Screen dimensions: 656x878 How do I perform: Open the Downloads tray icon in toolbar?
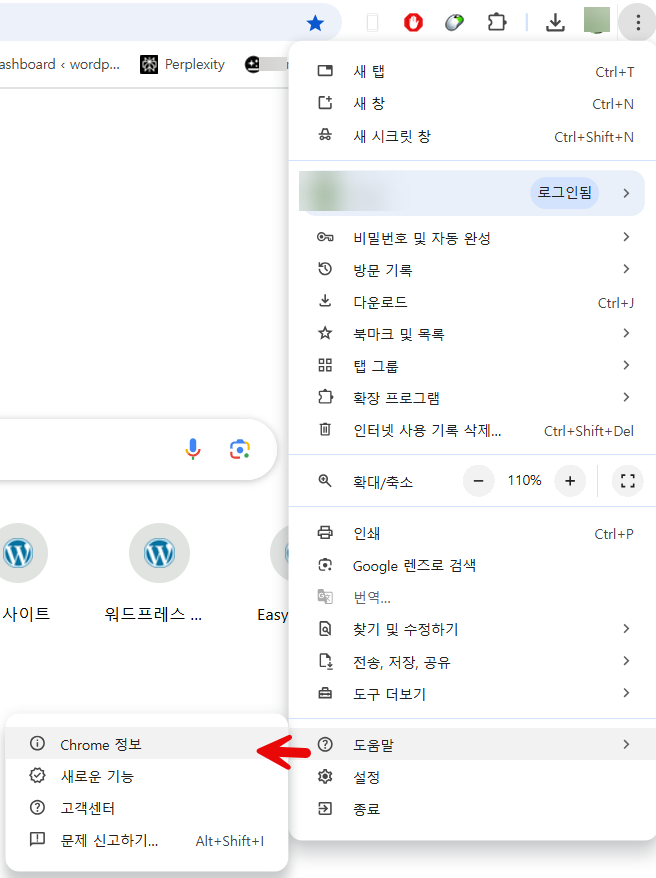(555, 22)
